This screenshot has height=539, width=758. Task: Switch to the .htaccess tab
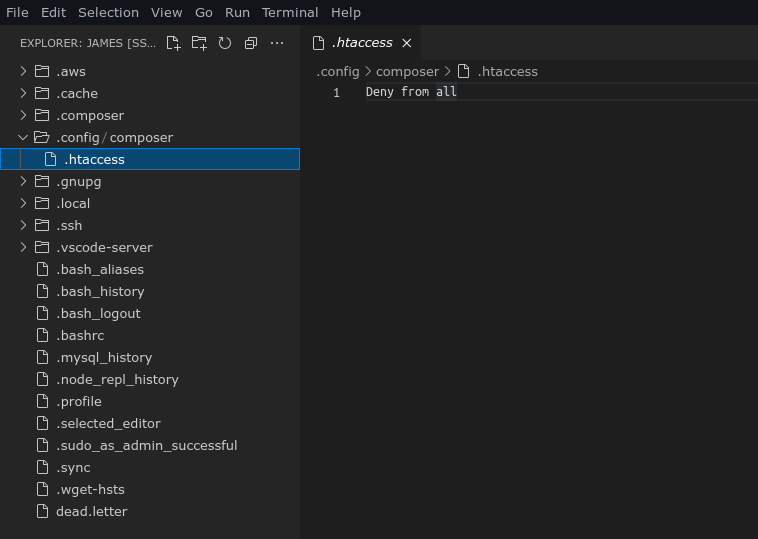[x=361, y=43]
